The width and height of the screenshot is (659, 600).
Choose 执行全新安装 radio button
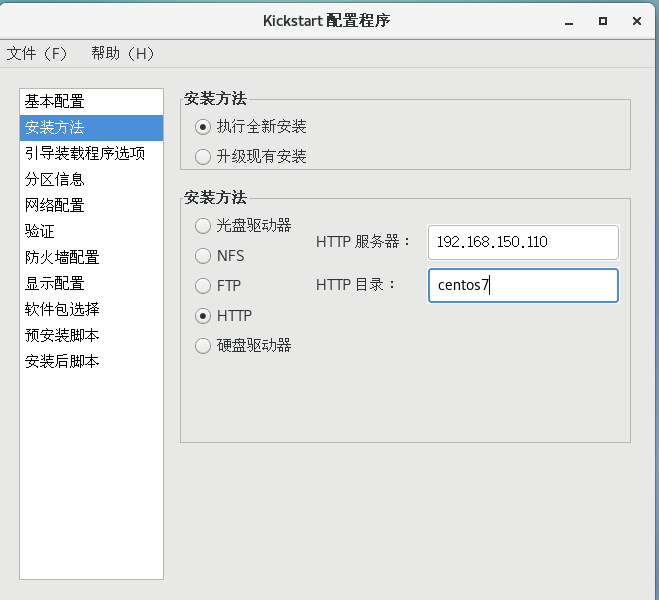click(203, 127)
